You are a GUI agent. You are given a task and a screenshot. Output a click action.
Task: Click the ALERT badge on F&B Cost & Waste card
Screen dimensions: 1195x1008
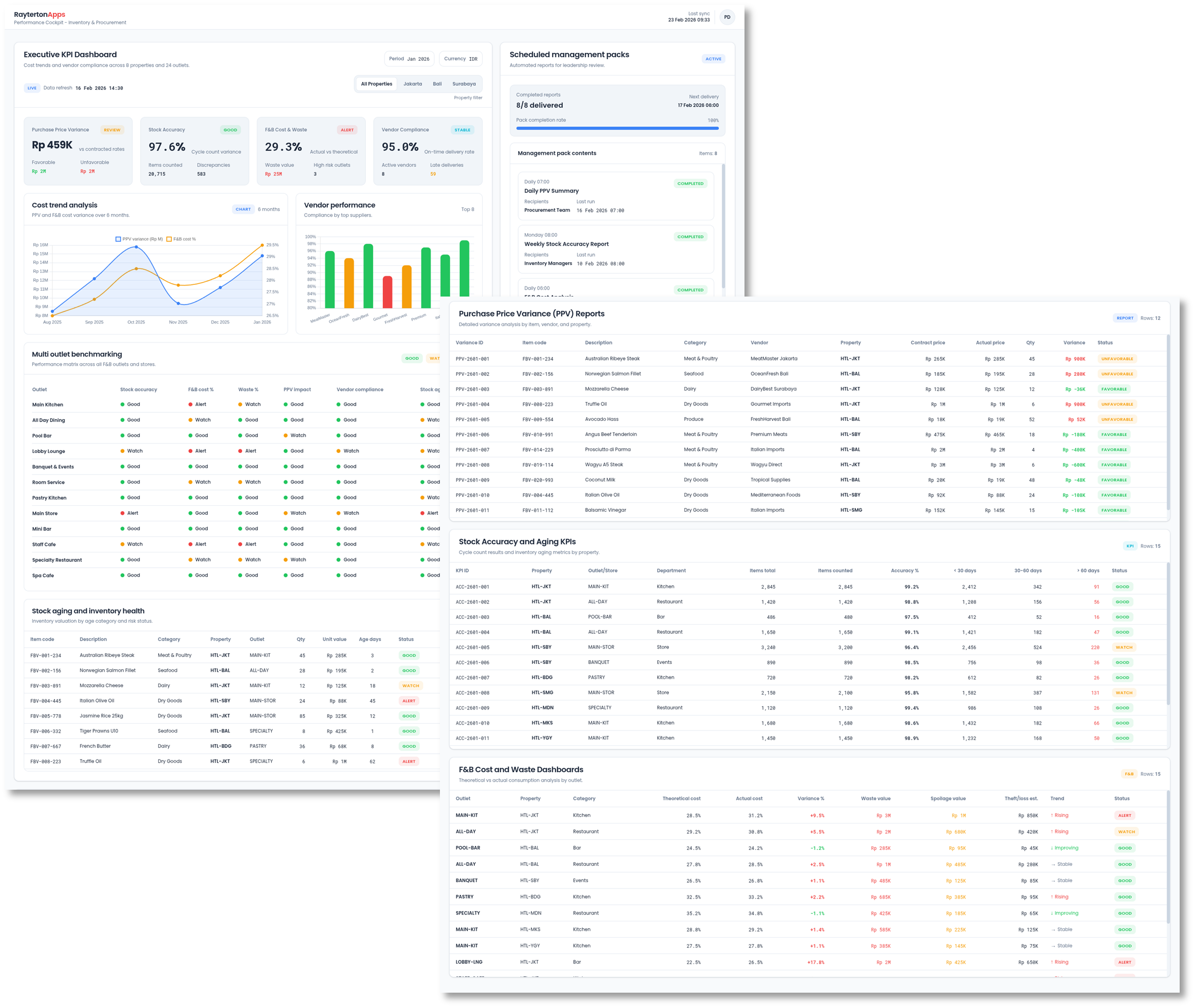click(347, 130)
